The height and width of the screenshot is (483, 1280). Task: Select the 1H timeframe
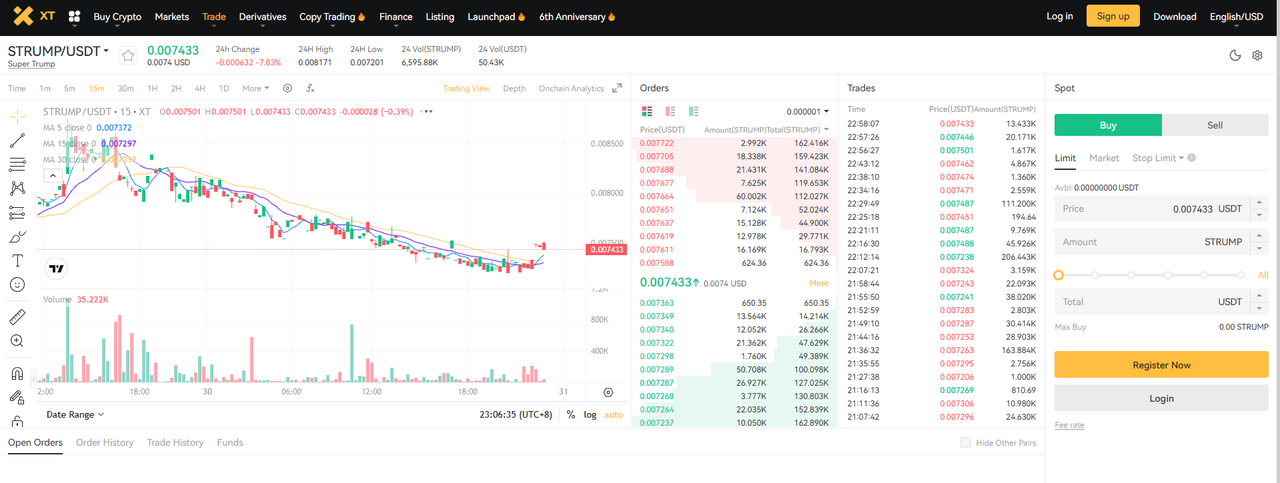tap(152, 88)
